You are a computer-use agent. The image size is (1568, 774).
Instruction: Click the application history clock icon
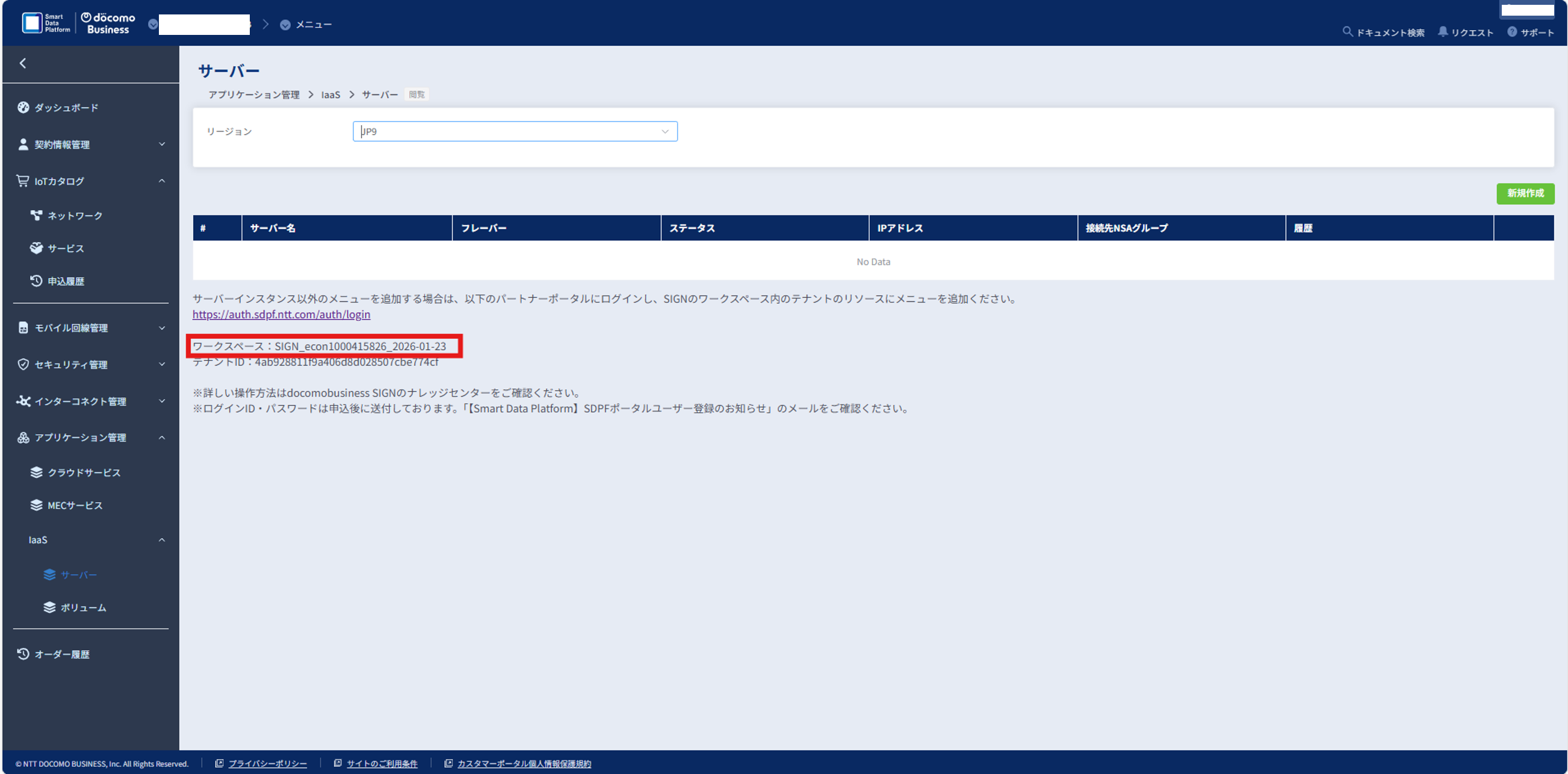[x=37, y=281]
